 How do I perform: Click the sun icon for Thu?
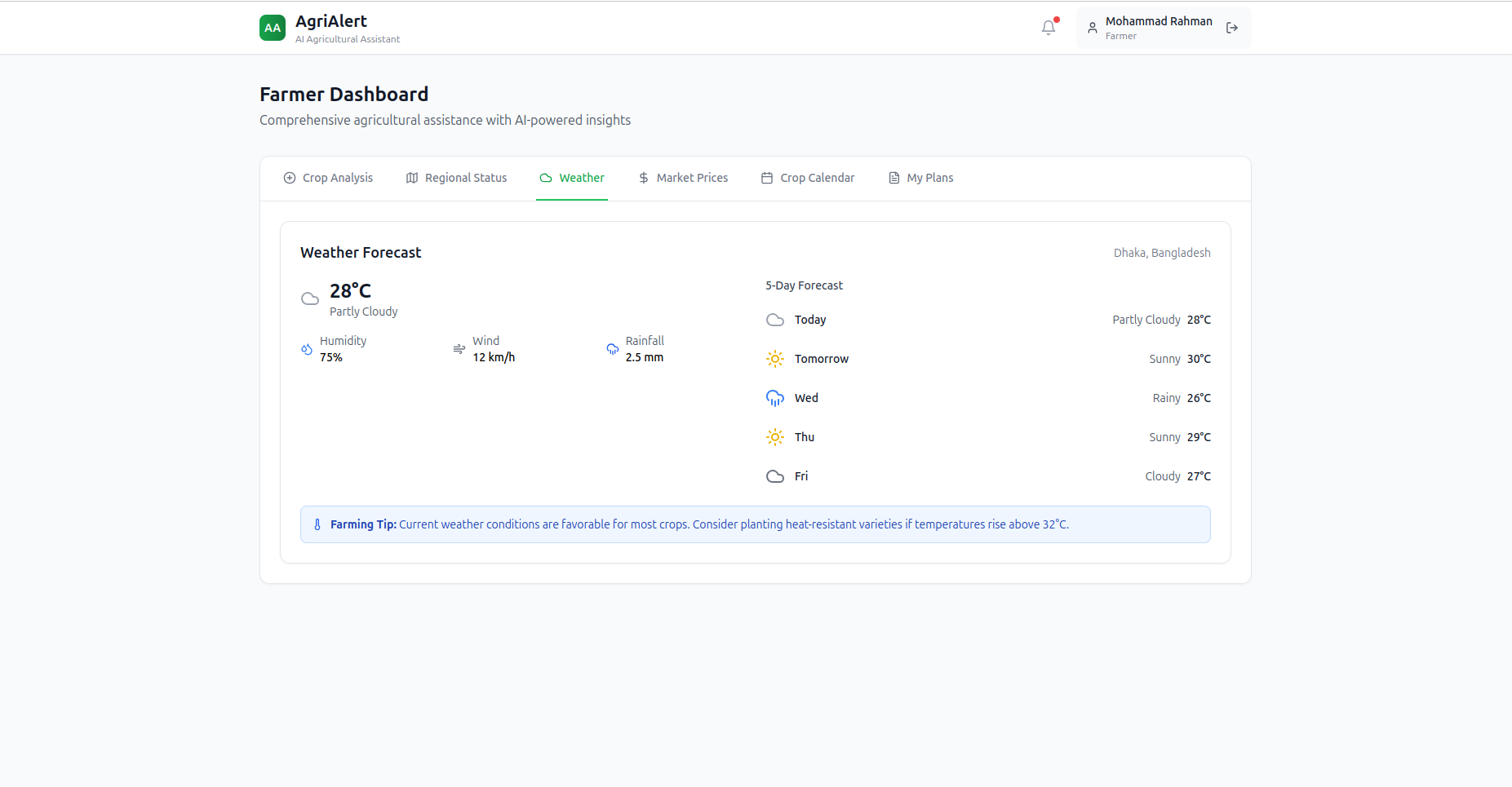[775, 437]
